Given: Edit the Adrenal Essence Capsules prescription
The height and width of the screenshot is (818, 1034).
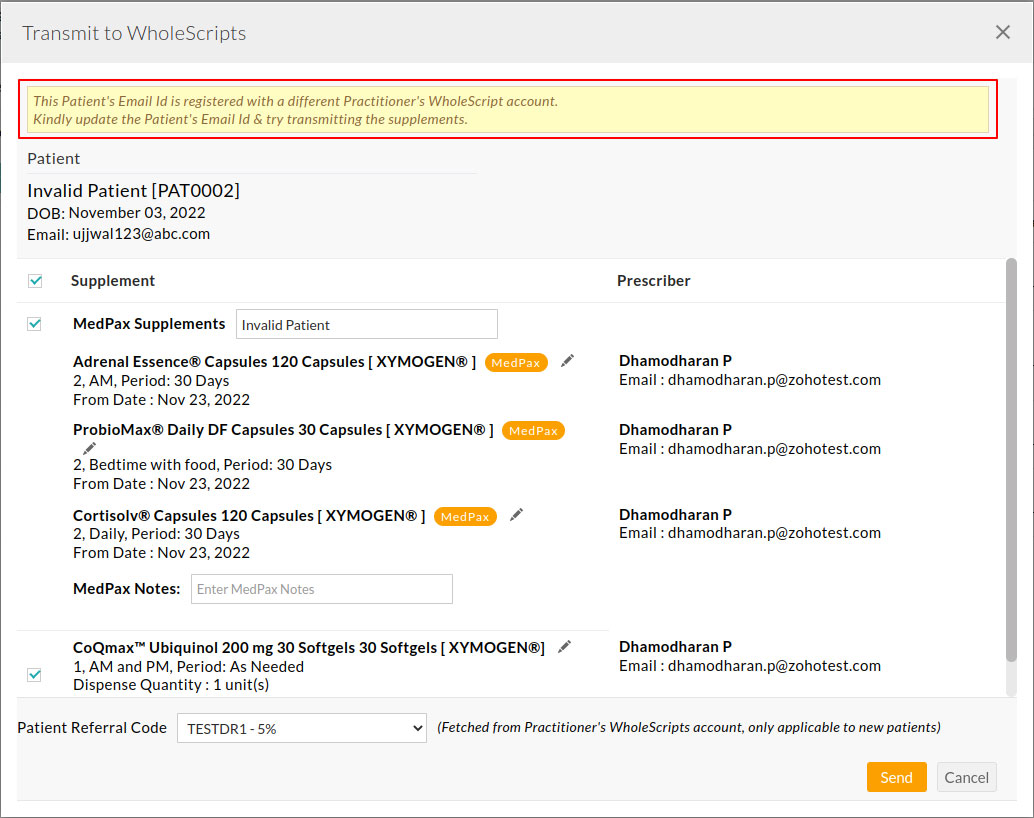Looking at the screenshot, I should 567,362.
